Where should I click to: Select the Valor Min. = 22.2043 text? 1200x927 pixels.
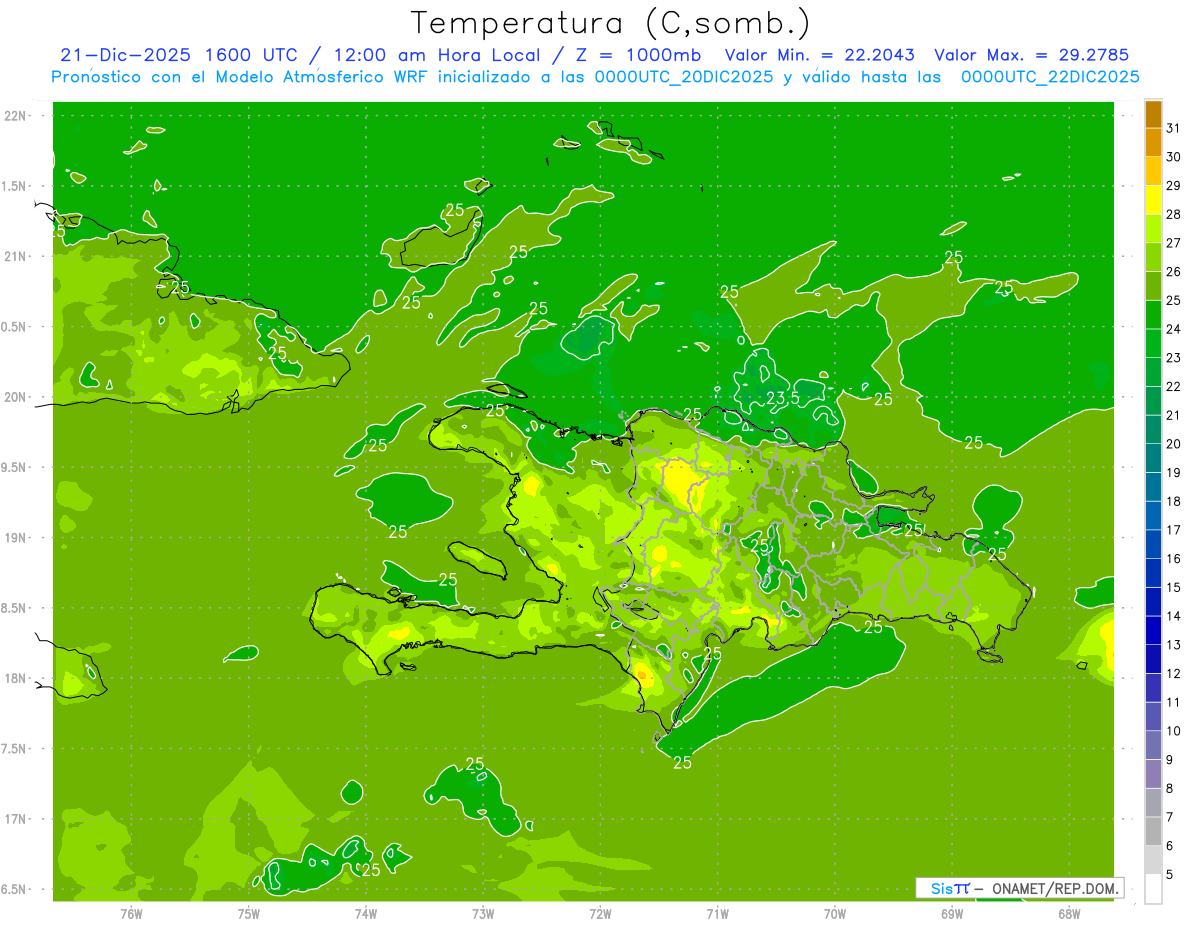point(819,55)
